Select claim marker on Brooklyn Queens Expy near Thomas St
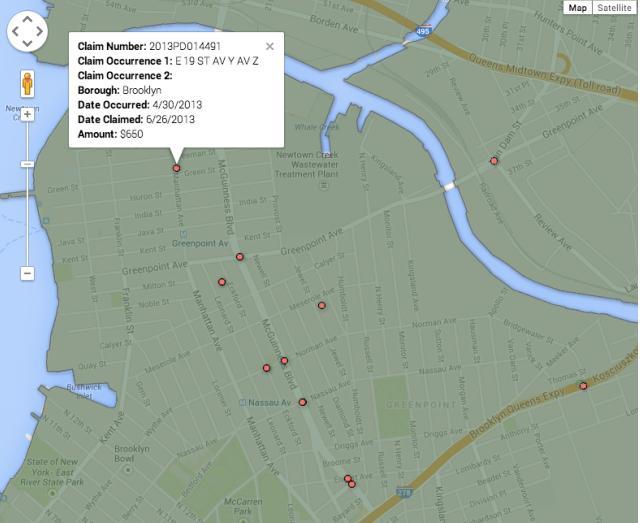The width and height of the screenshot is (640, 523). pyautogui.click(x=583, y=385)
